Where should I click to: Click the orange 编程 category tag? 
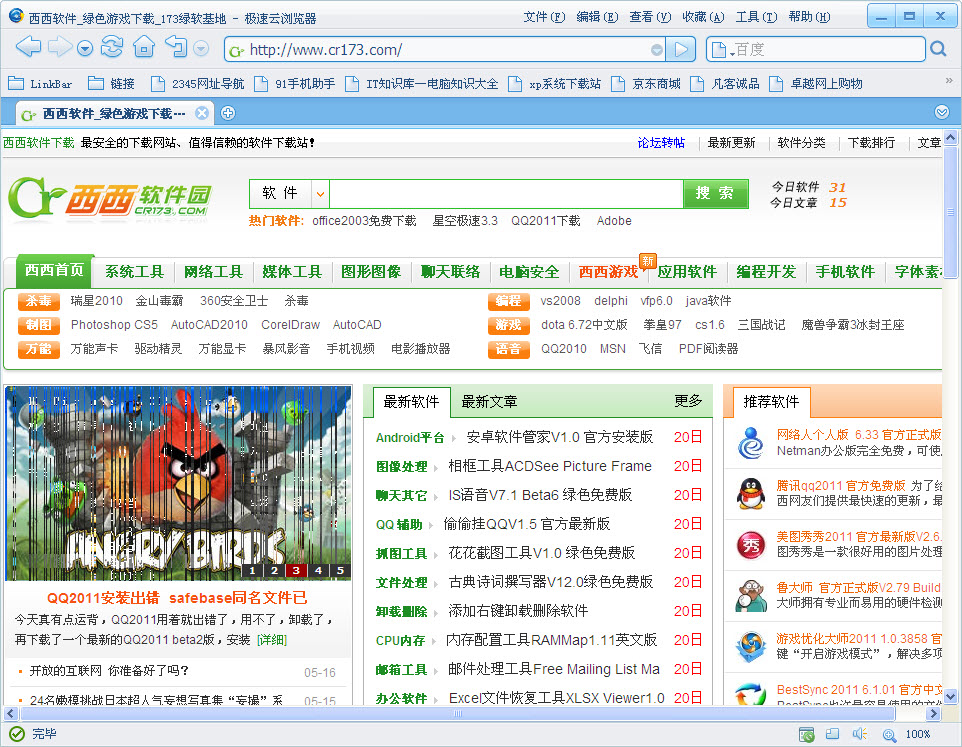pyautogui.click(x=509, y=301)
